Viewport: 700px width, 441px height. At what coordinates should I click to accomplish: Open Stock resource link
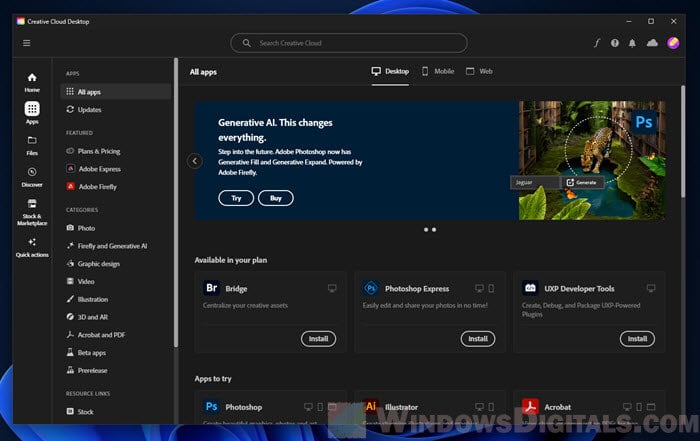point(80,412)
